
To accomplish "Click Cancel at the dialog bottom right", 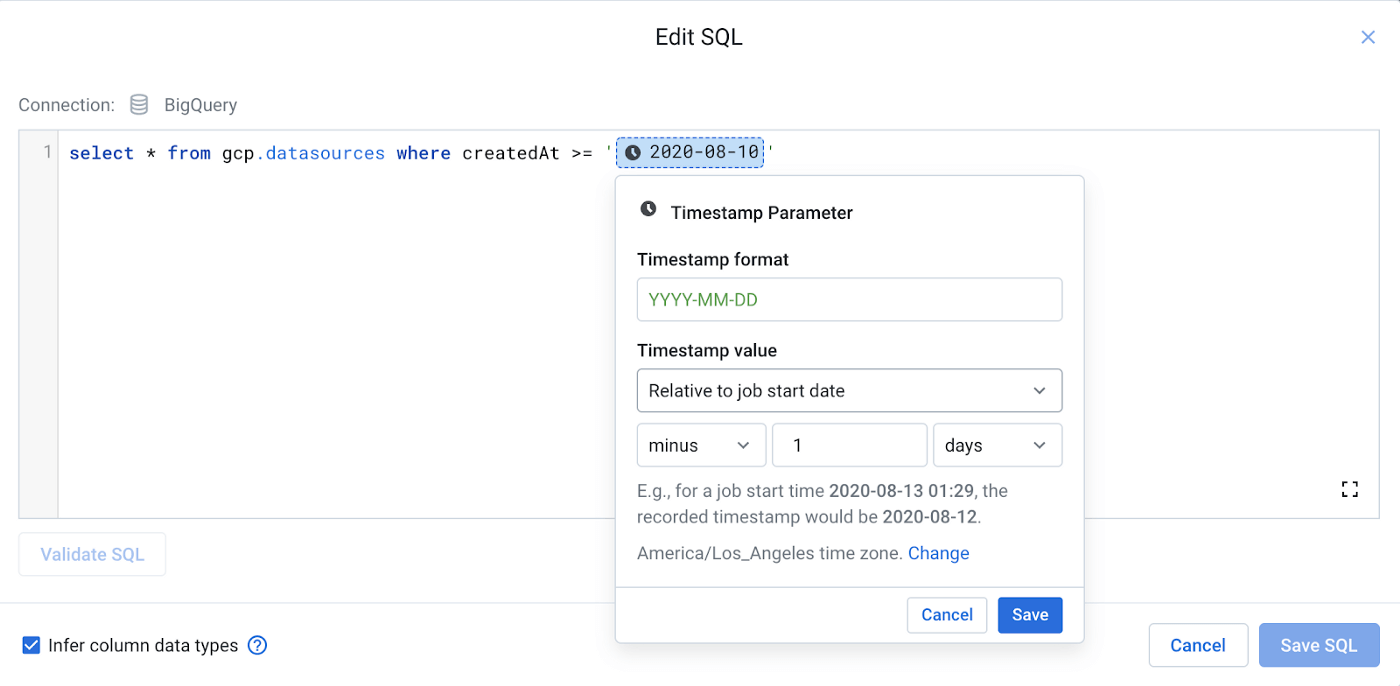I will click(x=1197, y=645).
